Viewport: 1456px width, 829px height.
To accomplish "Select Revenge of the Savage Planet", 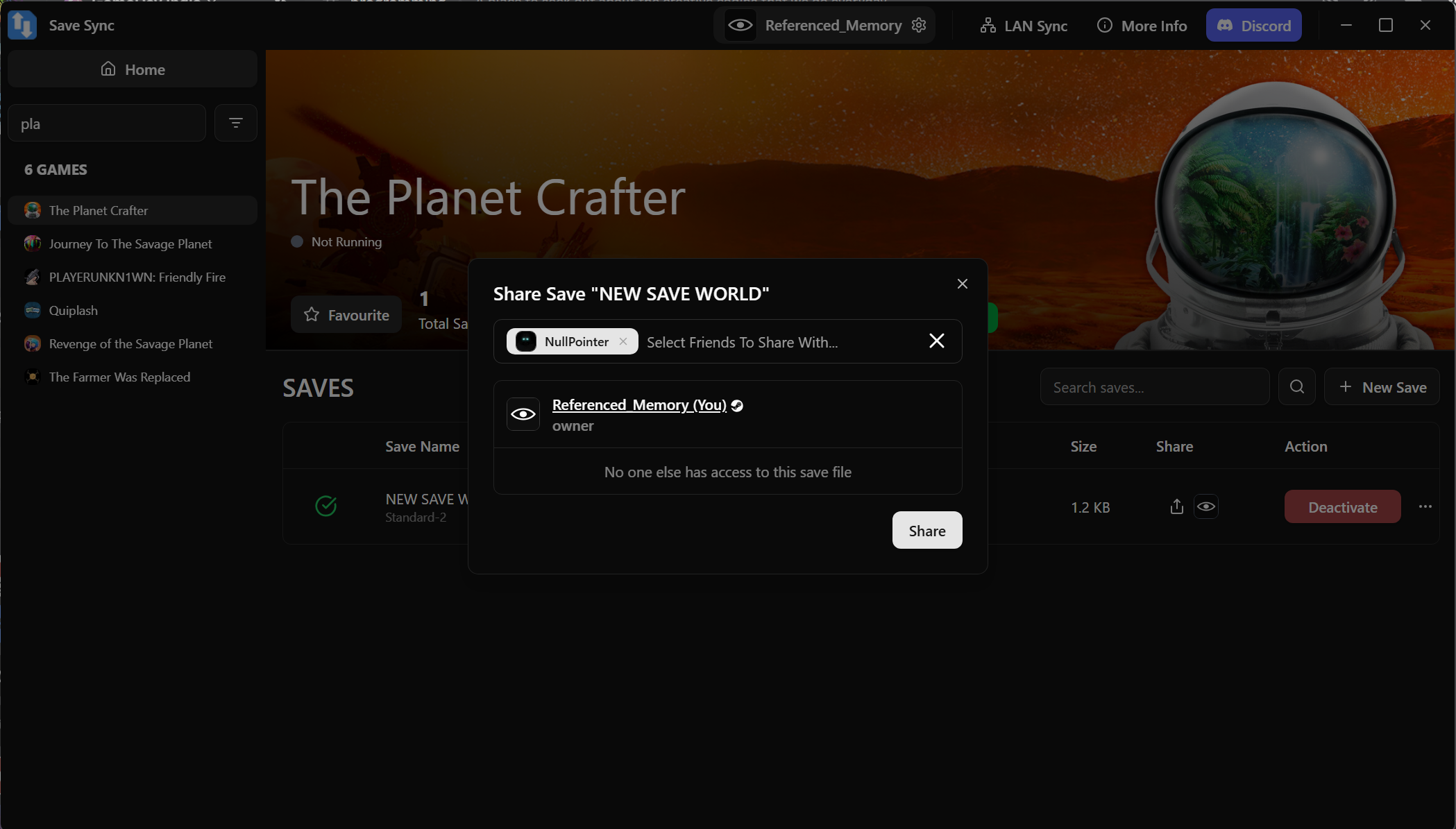I will click(133, 343).
